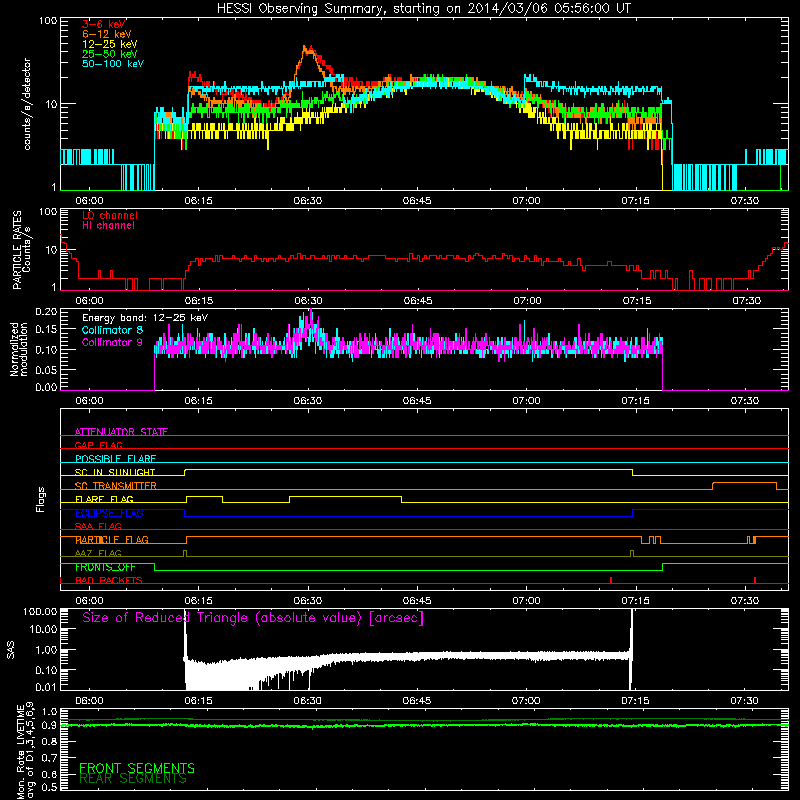Click "0.05" on the modulation y-axis
800x800 pixels.
pos(46,369)
